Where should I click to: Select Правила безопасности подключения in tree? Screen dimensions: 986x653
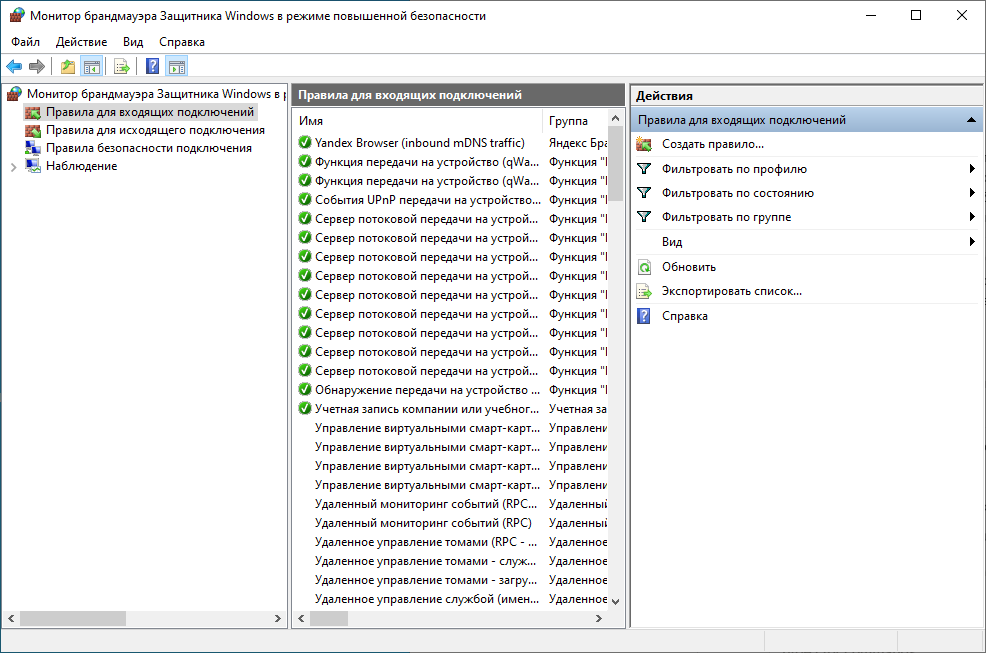tap(148, 148)
